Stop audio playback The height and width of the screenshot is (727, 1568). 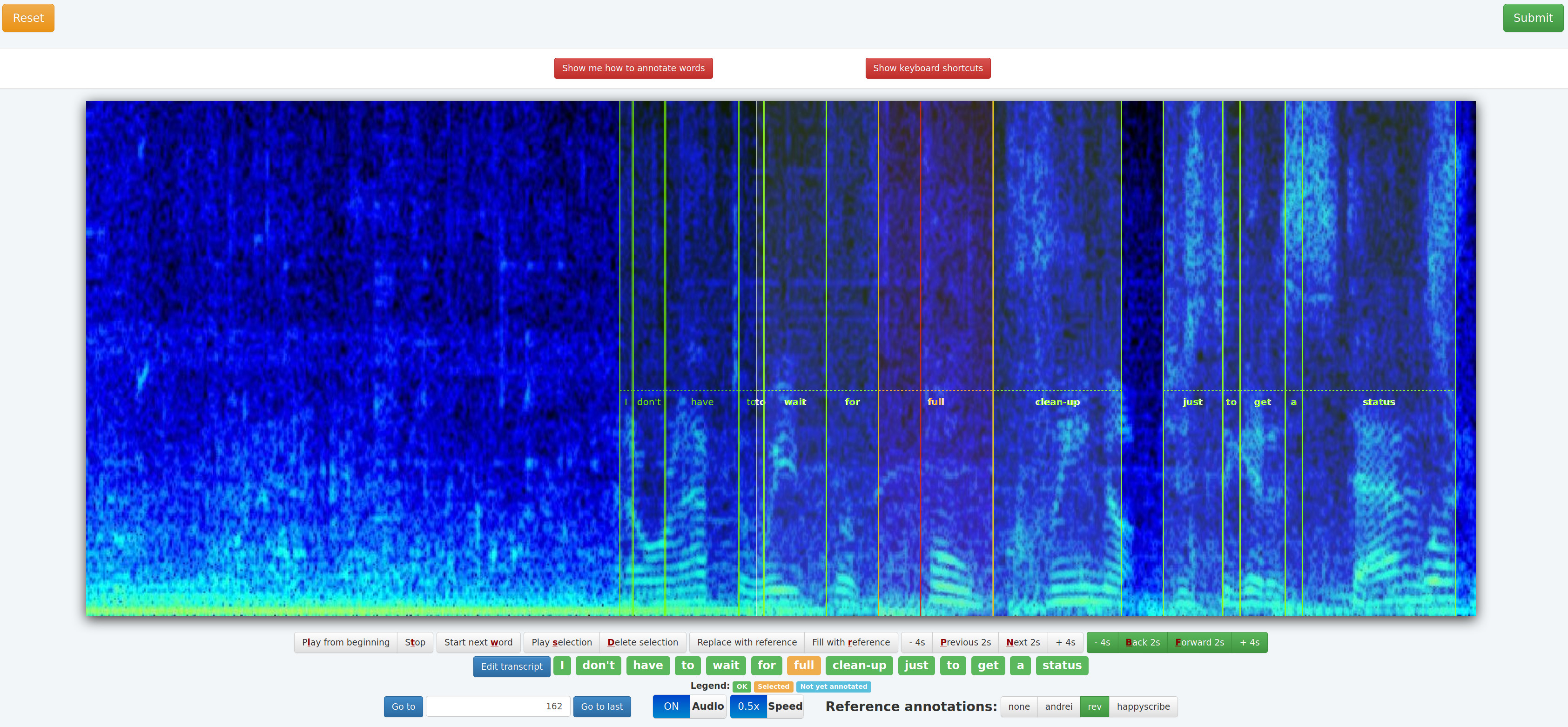415,642
